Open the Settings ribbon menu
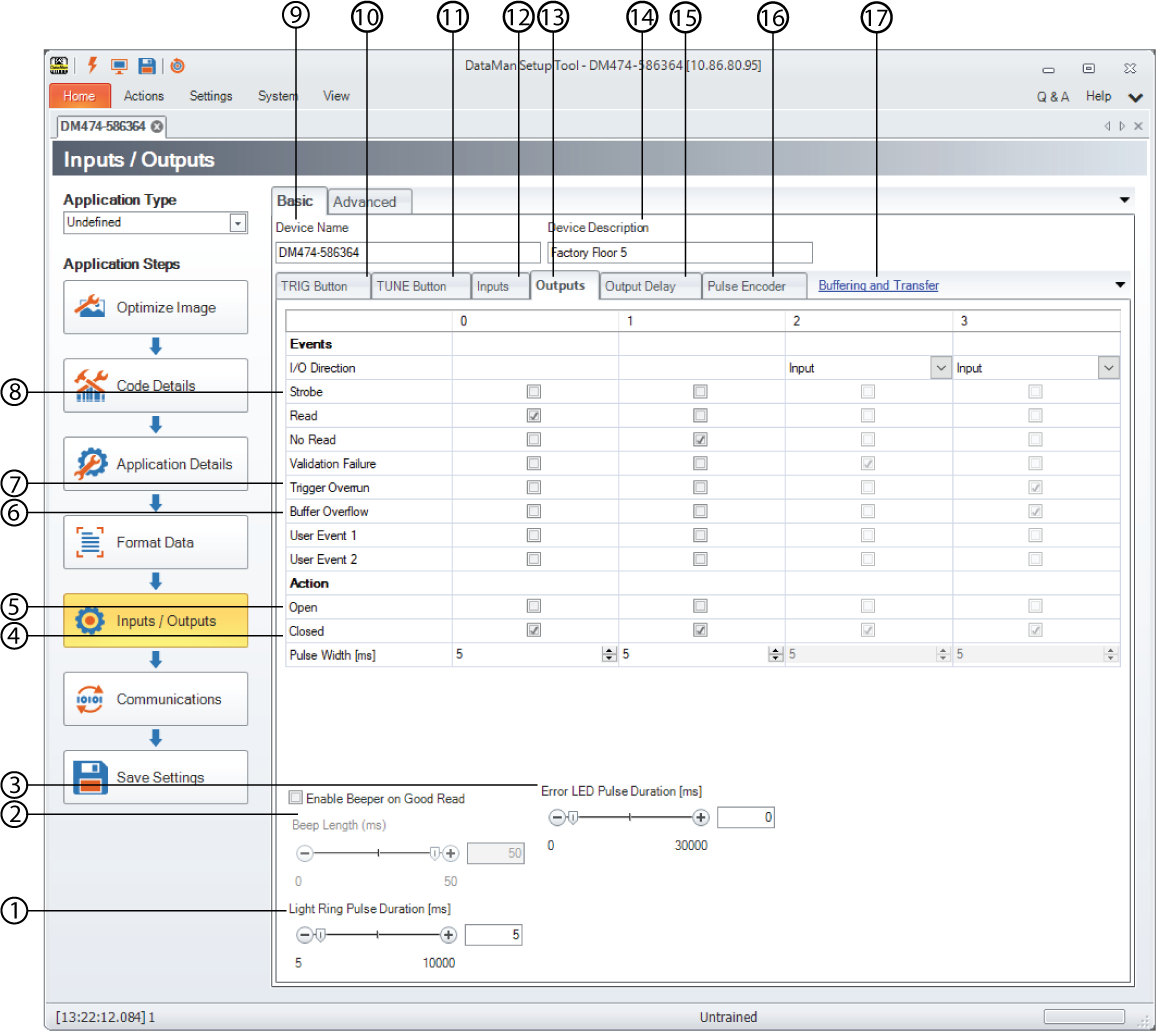 pos(210,96)
